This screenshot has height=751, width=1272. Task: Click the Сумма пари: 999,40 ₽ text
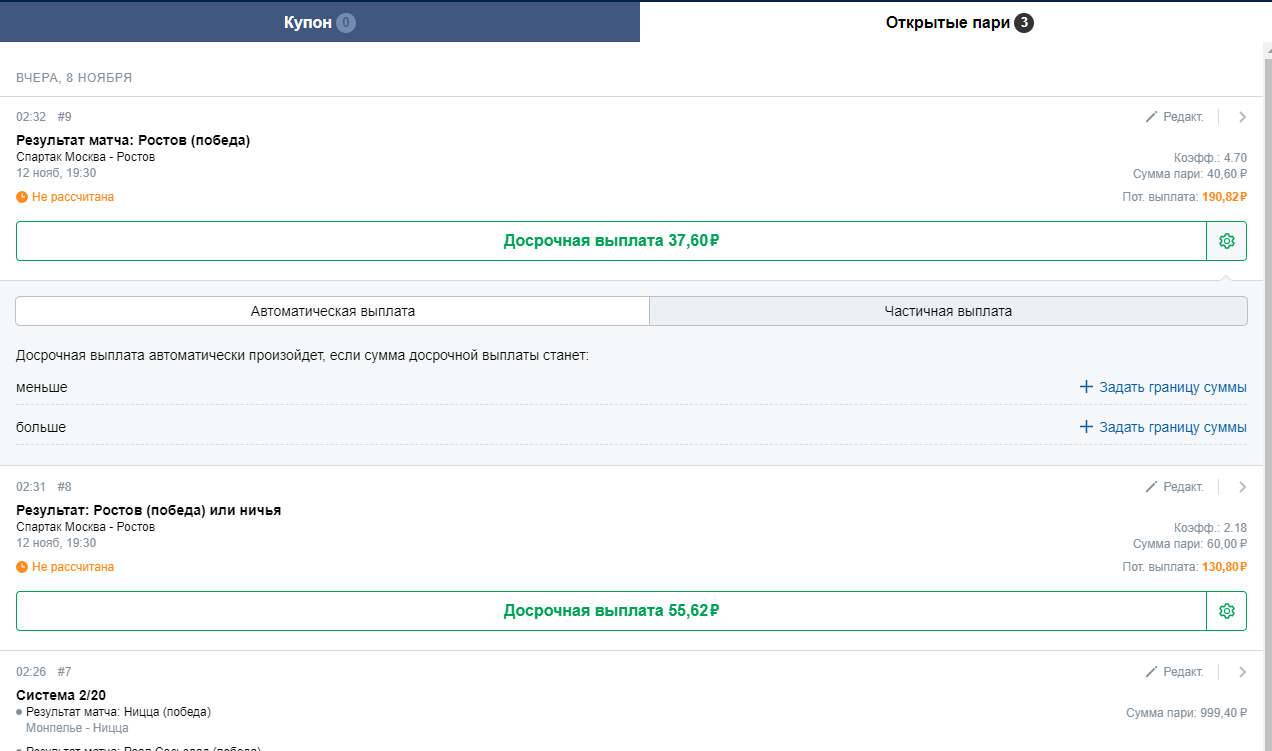pyautogui.click(x=1187, y=713)
